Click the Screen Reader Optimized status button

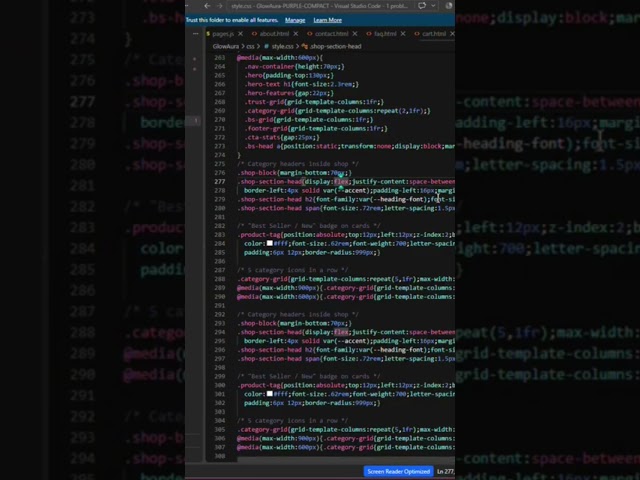coord(398,471)
